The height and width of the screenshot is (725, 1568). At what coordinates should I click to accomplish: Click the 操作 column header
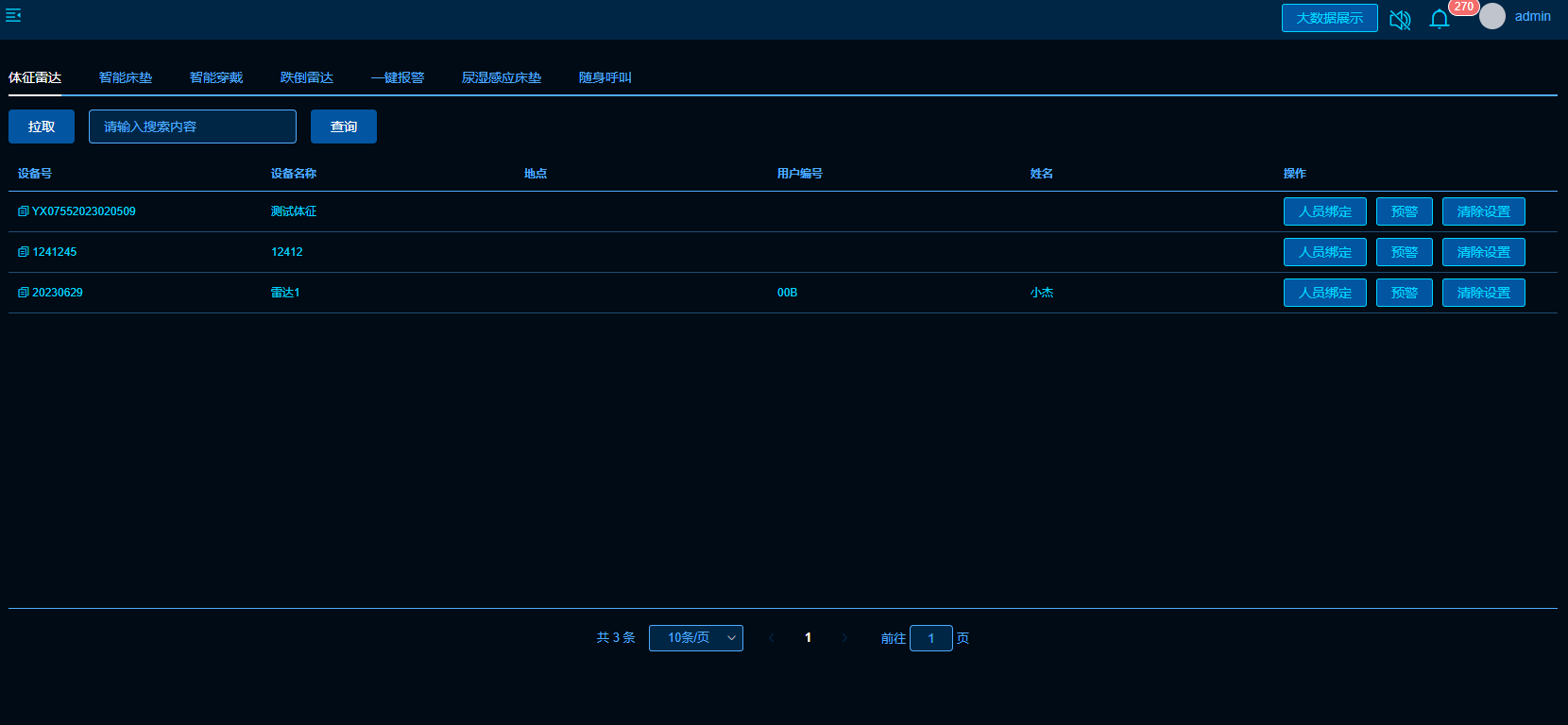[1295, 174]
